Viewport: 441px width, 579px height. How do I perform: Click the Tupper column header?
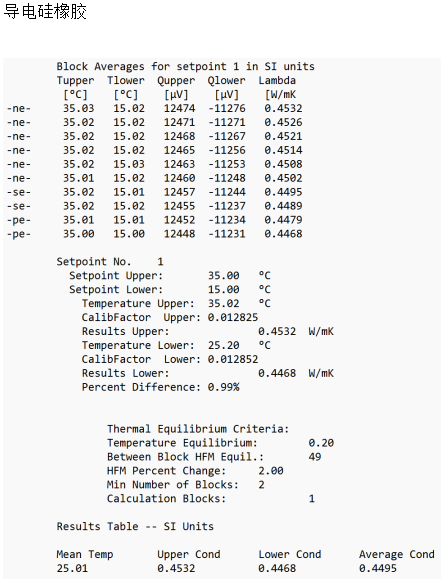coord(75,80)
